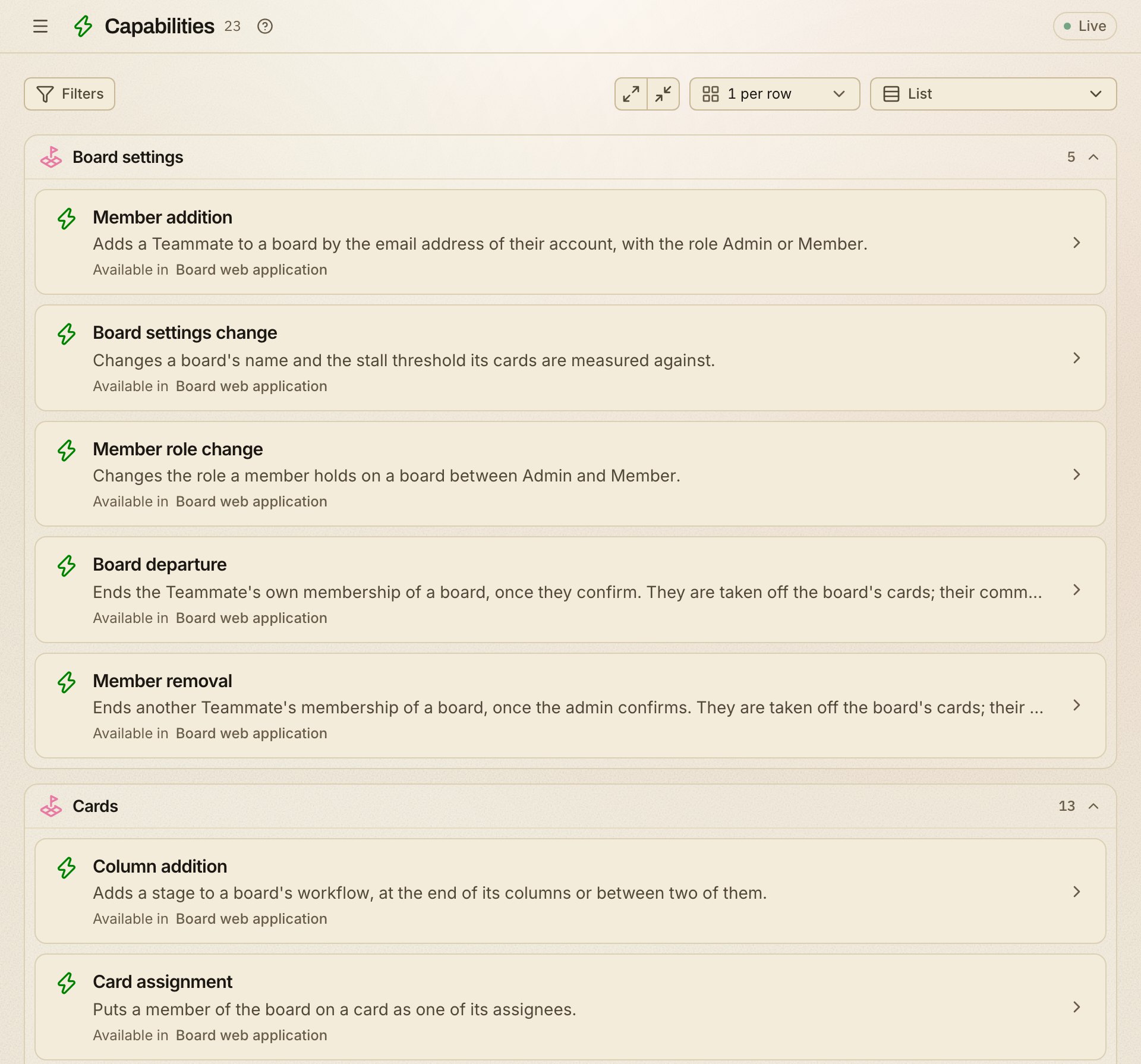The height and width of the screenshot is (1064, 1141).
Task: Open Card assignment chevron arrow
Action: point(1076,1007)
